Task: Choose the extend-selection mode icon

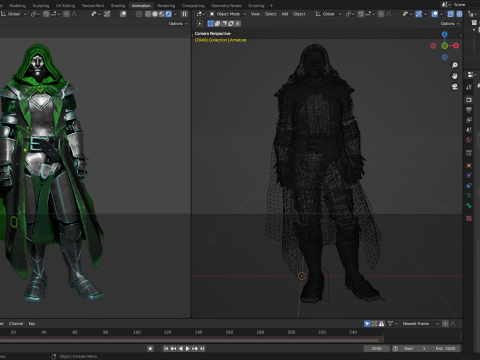Action: (x=217, y=24)
